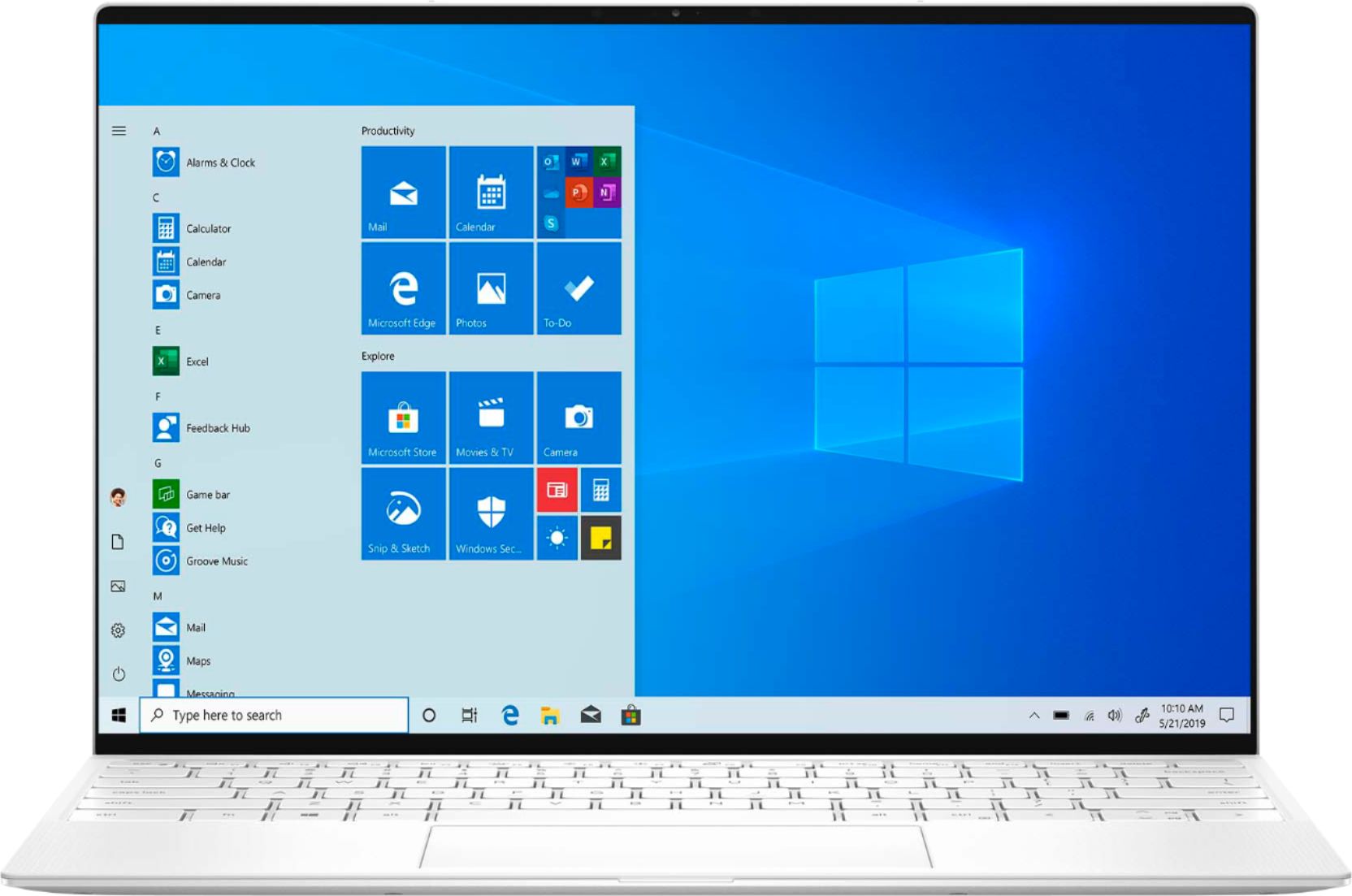Viewport: 1352px width, 896px height.
Task: Open the Action Center notifications icon
Action: click(1227, 715)
